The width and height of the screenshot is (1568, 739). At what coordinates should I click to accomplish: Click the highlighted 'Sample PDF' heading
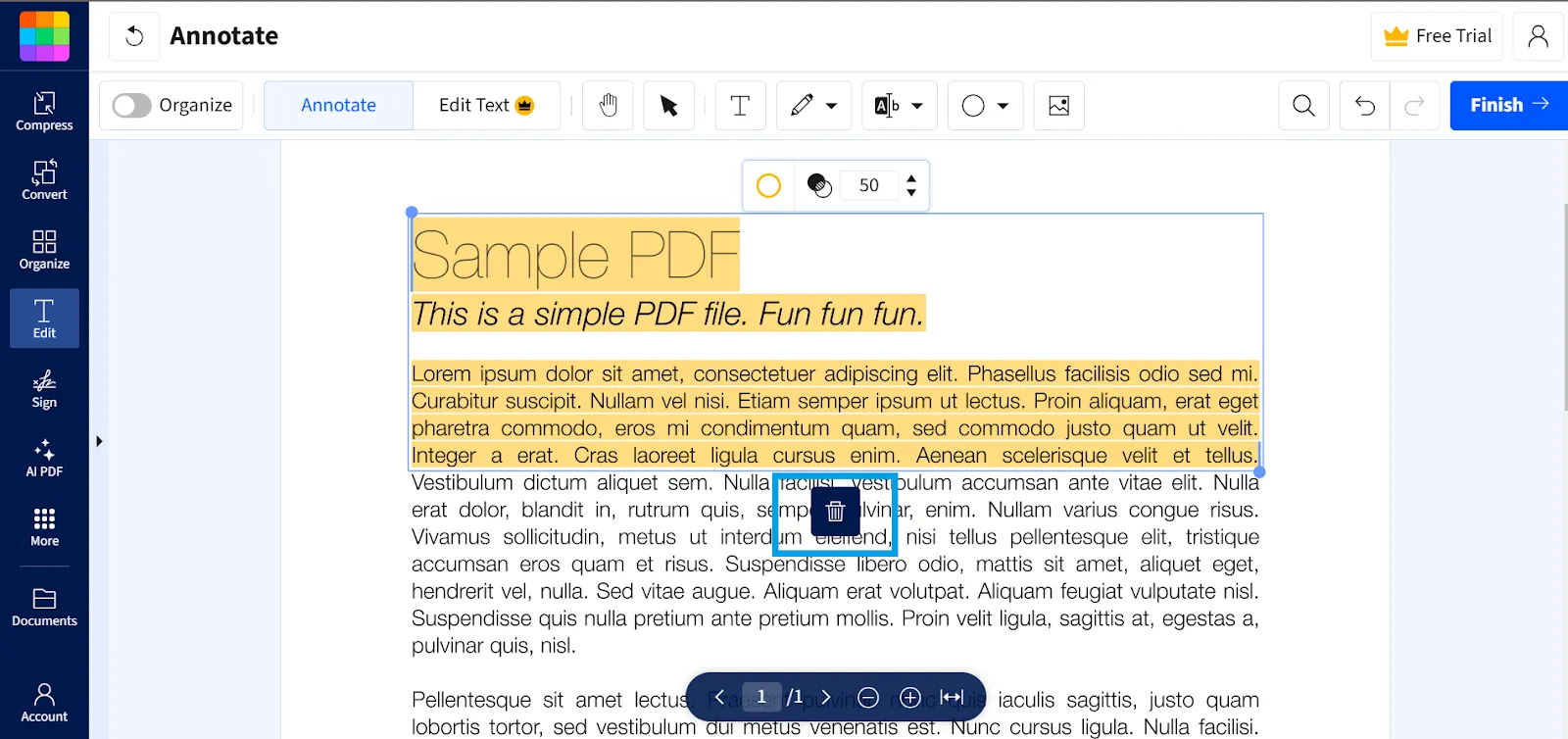575,255
